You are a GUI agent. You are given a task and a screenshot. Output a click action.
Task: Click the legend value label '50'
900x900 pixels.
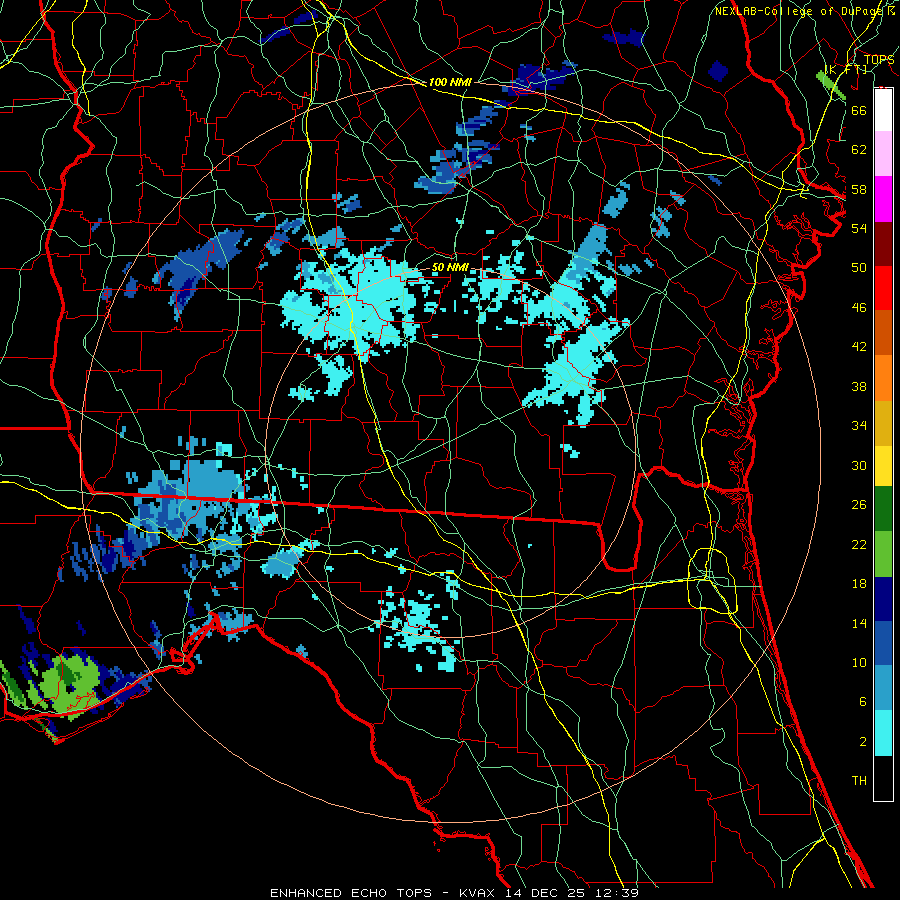point(859,268)
